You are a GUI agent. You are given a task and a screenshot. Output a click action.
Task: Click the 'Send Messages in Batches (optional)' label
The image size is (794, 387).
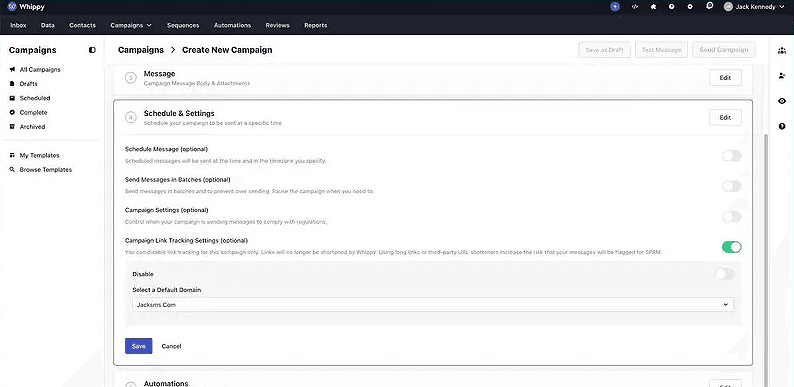tap(177, 179)
